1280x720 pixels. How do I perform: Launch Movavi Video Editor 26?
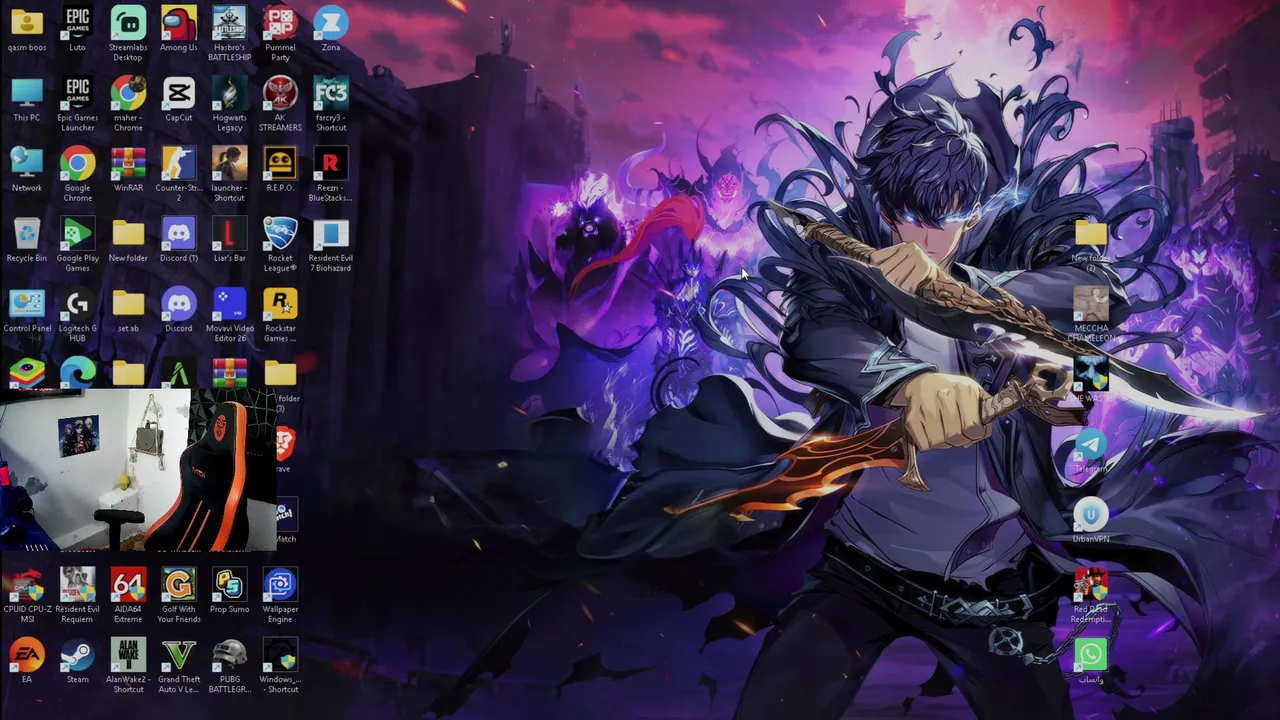click(229, 313)
